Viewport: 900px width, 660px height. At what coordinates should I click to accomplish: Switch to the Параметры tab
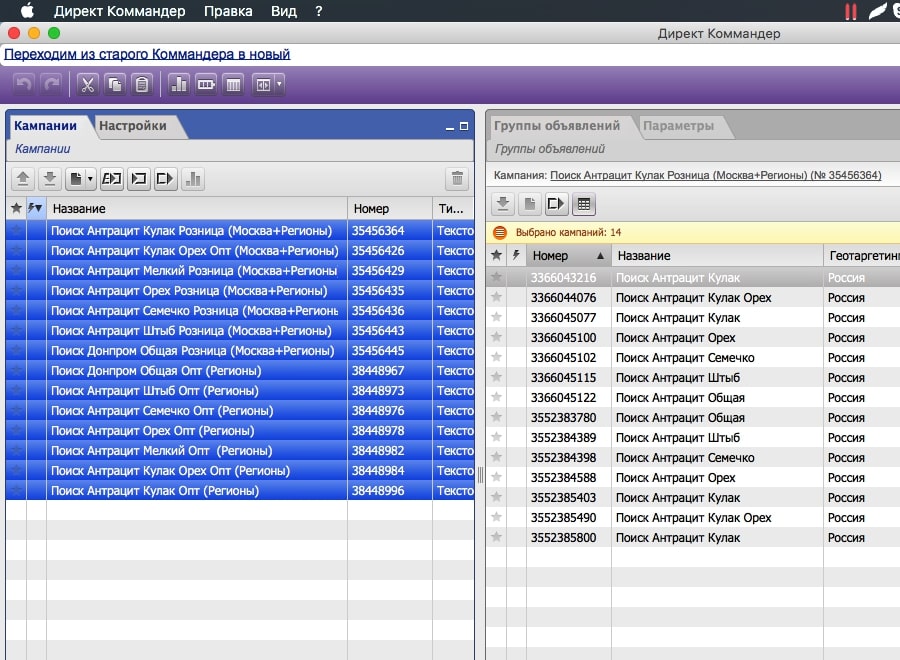[678, 126]
